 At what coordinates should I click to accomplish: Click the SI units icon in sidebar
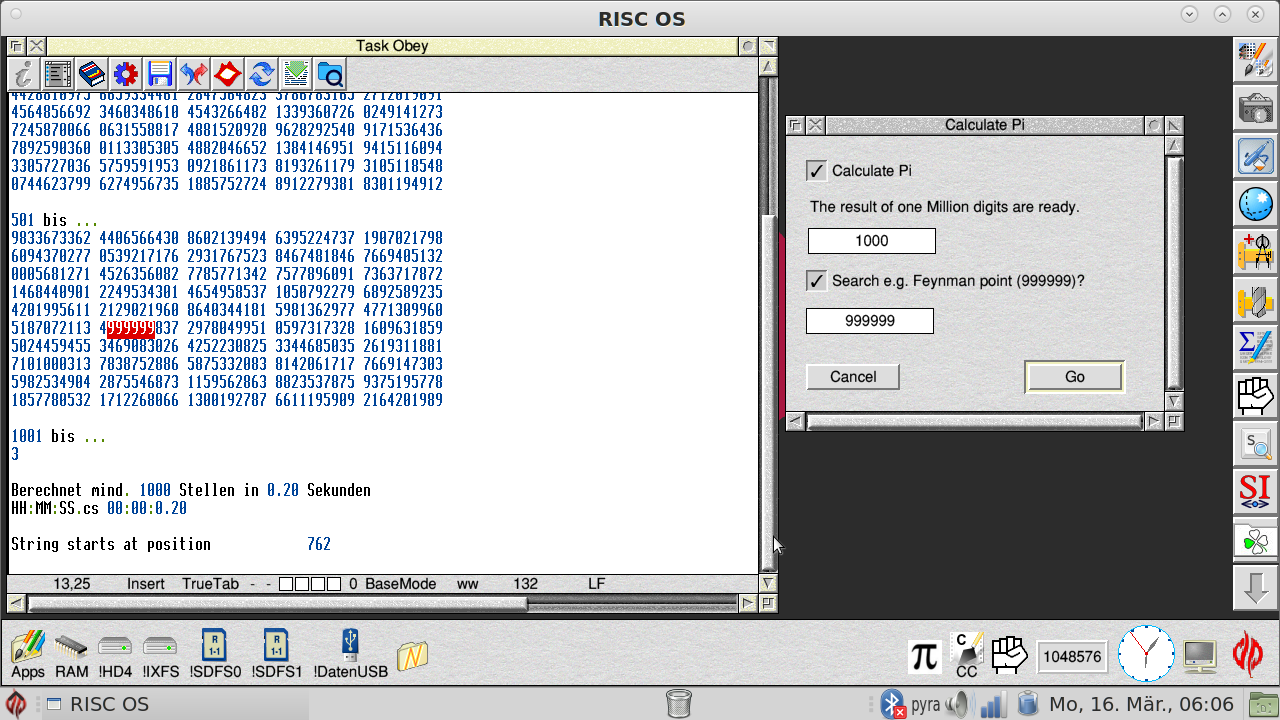tap(1255, 490)
